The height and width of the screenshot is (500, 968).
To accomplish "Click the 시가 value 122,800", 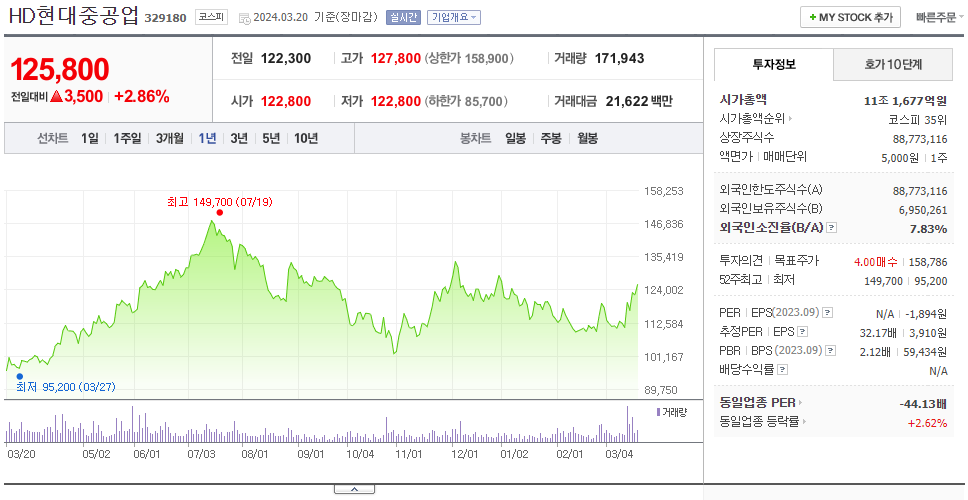I will 286,101.
